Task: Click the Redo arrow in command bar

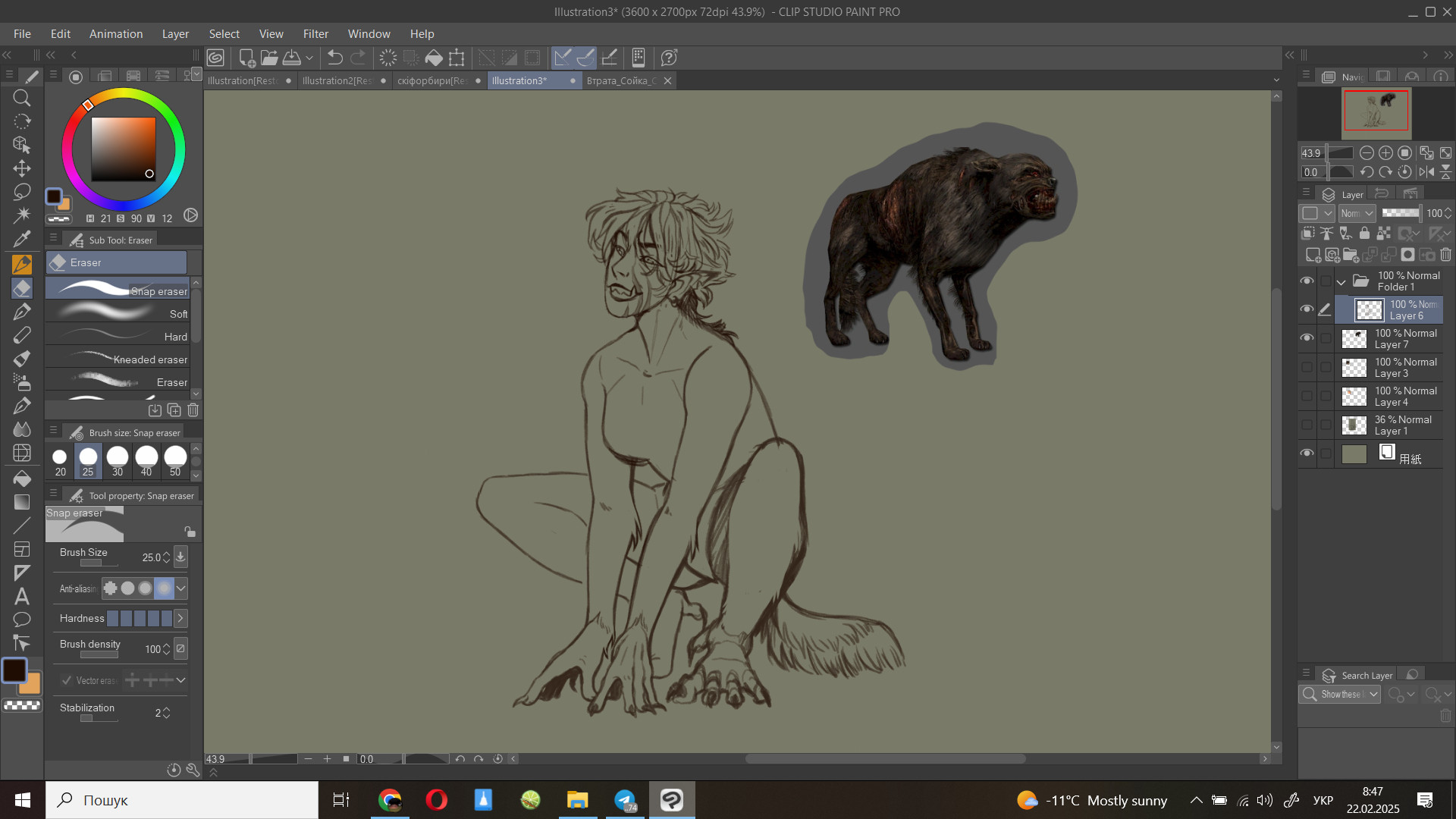Action: point(358,58)
